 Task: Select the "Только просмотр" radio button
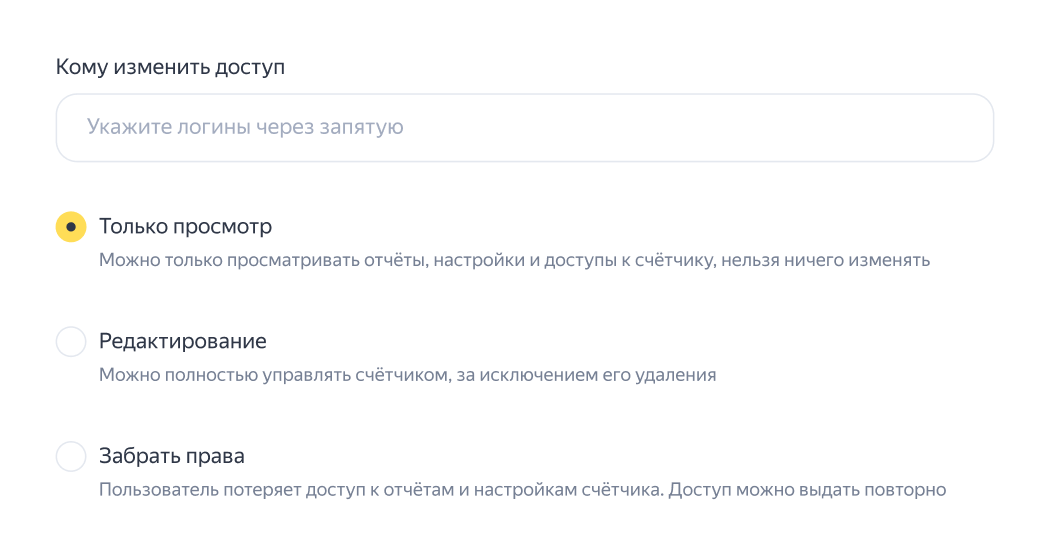coord(71,227)
